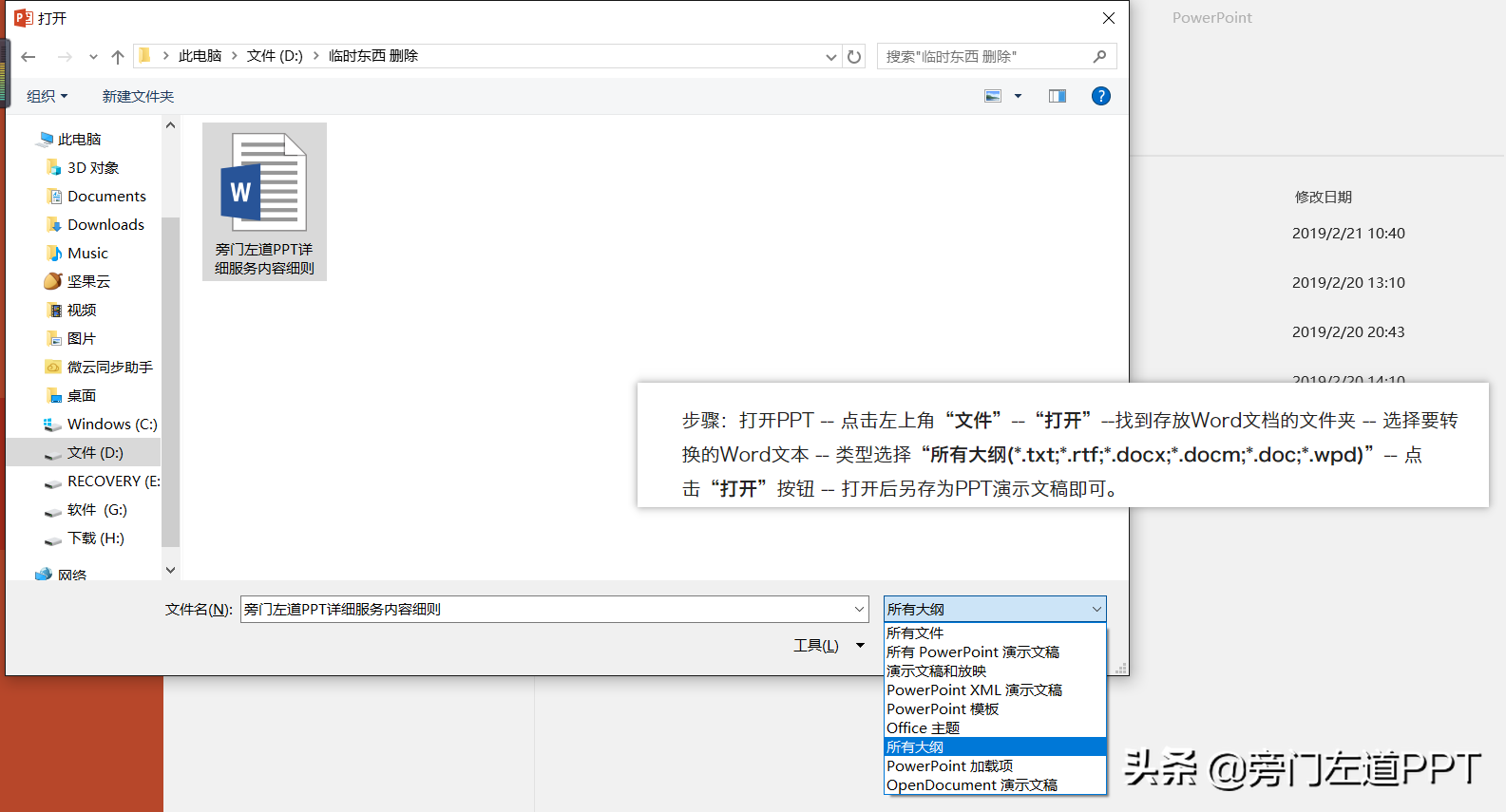The image size is (1506, 812).
Task: Open the 桌面 folder in sidebar
Action: (82, 395)
